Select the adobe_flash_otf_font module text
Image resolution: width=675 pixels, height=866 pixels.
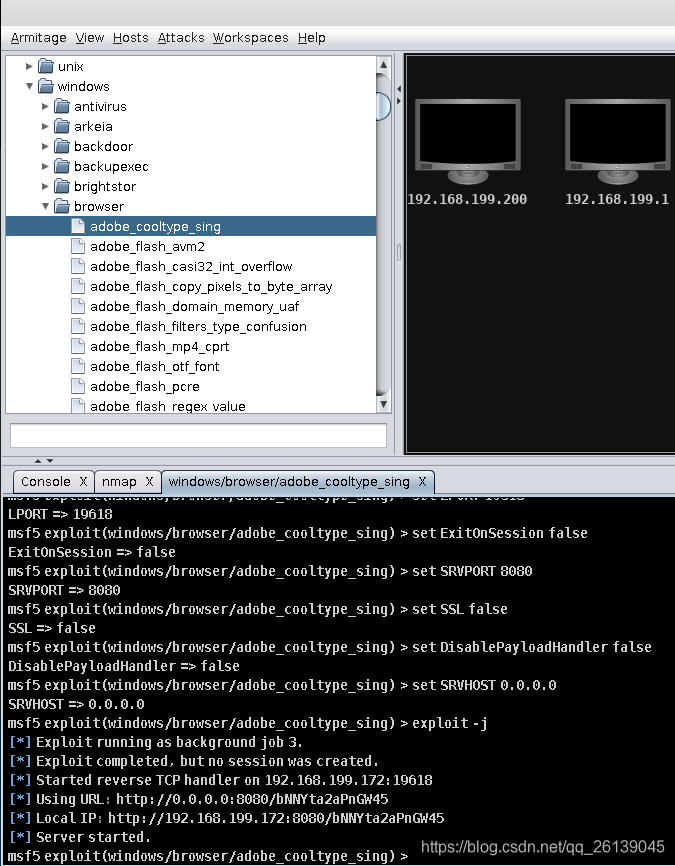coord(155,366)
